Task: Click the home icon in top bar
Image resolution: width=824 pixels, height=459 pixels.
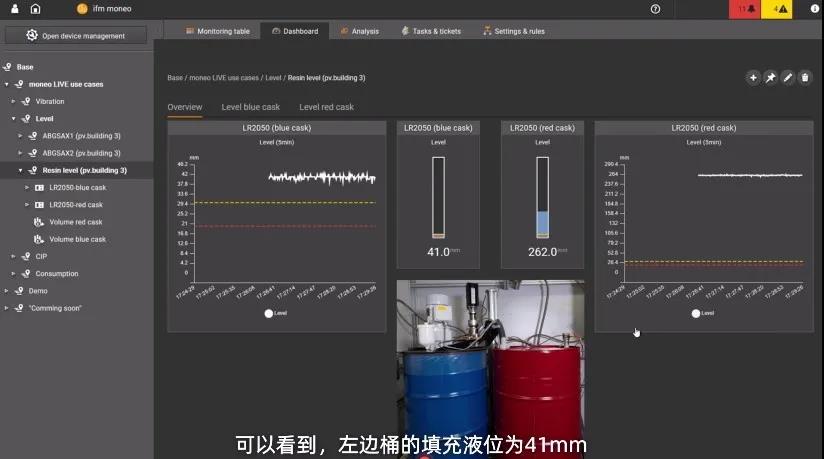Action: tap(36, 9)
